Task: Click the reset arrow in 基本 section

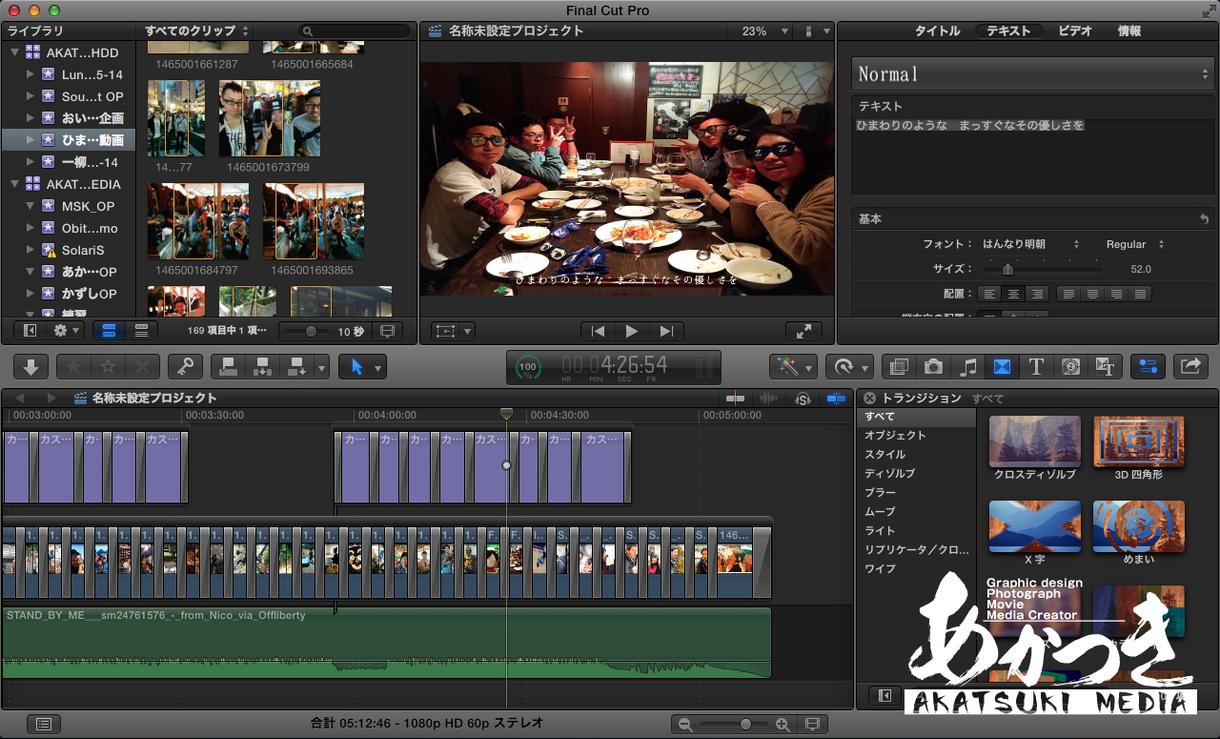Action: click(1204, 219)
